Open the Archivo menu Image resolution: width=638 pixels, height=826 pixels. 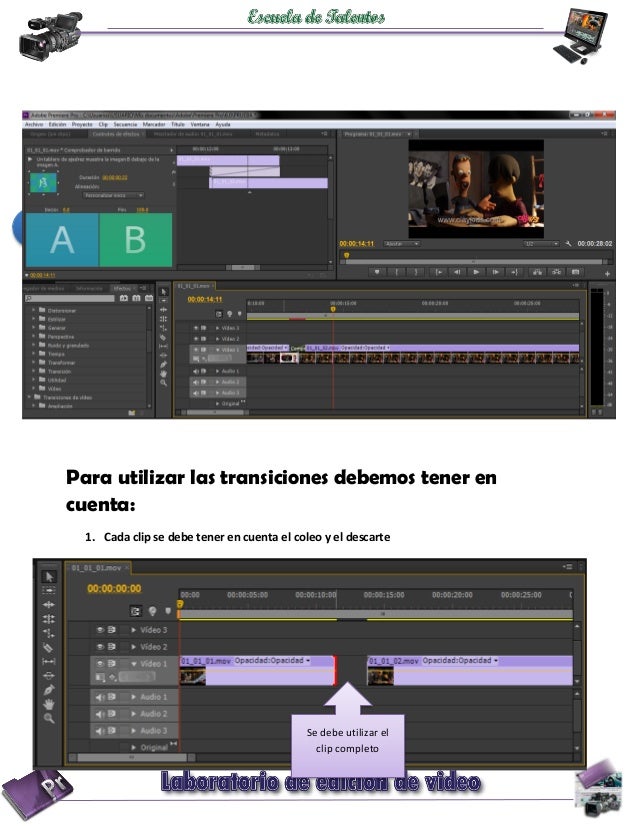click(34, 125)
